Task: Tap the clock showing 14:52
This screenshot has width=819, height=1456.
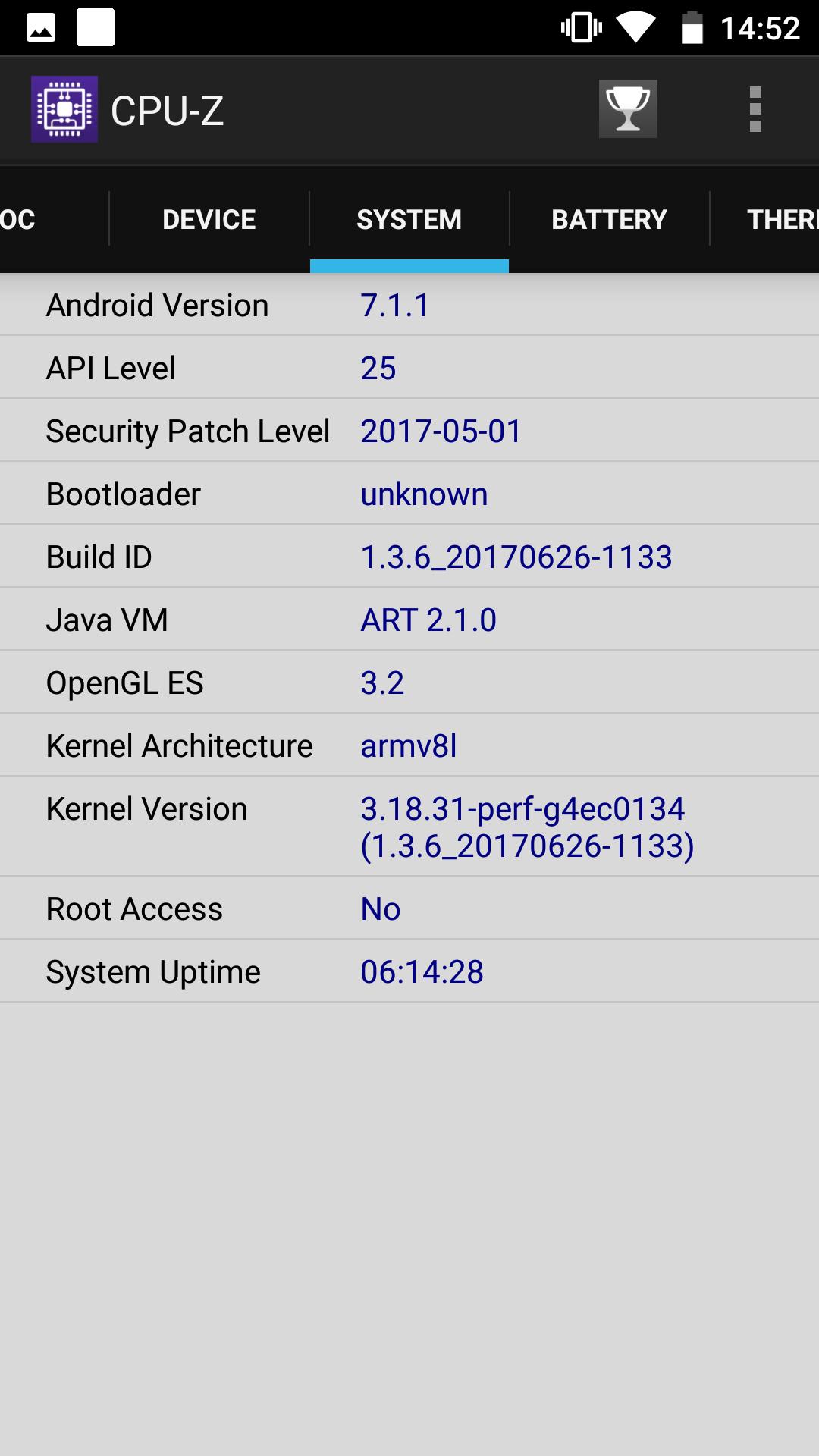Action: point(760,29)
